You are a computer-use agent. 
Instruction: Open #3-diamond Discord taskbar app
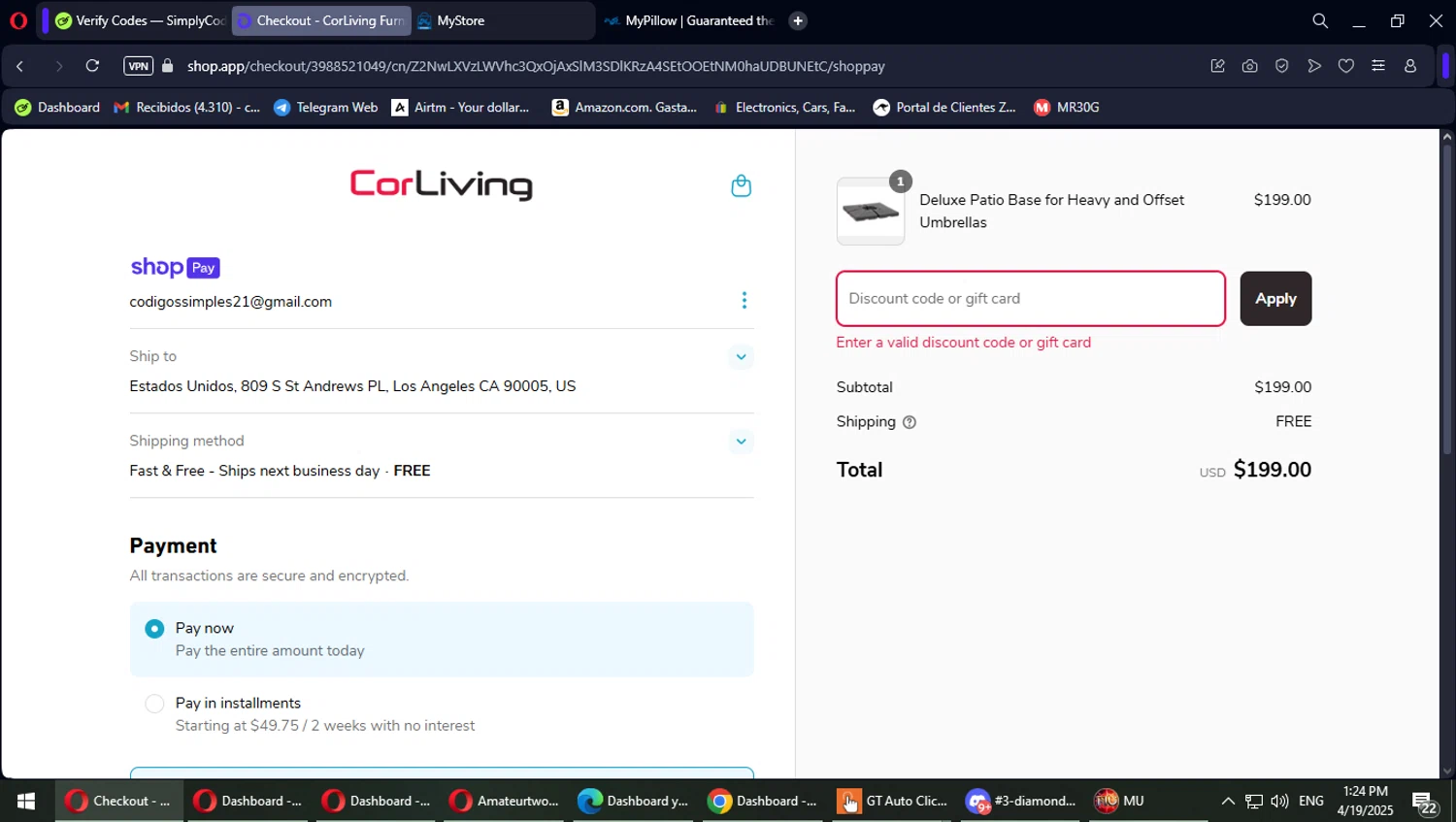click(1021, 801)
